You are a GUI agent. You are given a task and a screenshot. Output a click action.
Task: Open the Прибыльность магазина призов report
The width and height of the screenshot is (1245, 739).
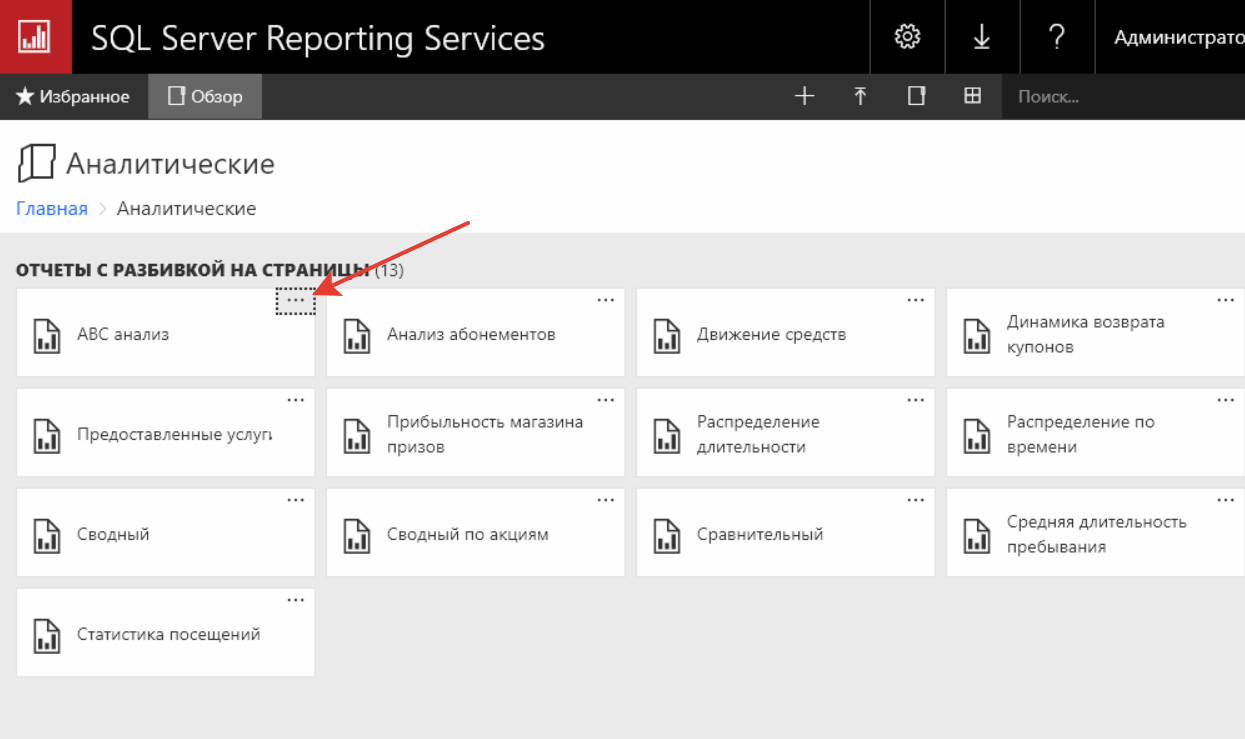pos(485,435)
